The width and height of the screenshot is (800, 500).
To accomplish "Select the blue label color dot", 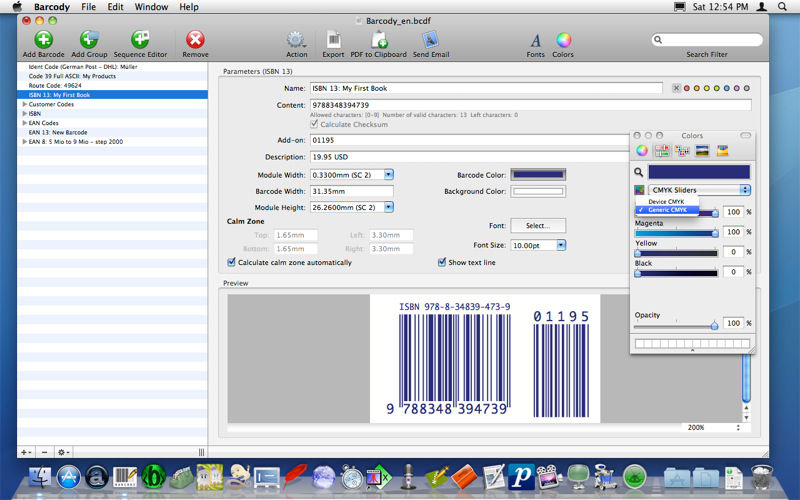I will pos(727,88).
